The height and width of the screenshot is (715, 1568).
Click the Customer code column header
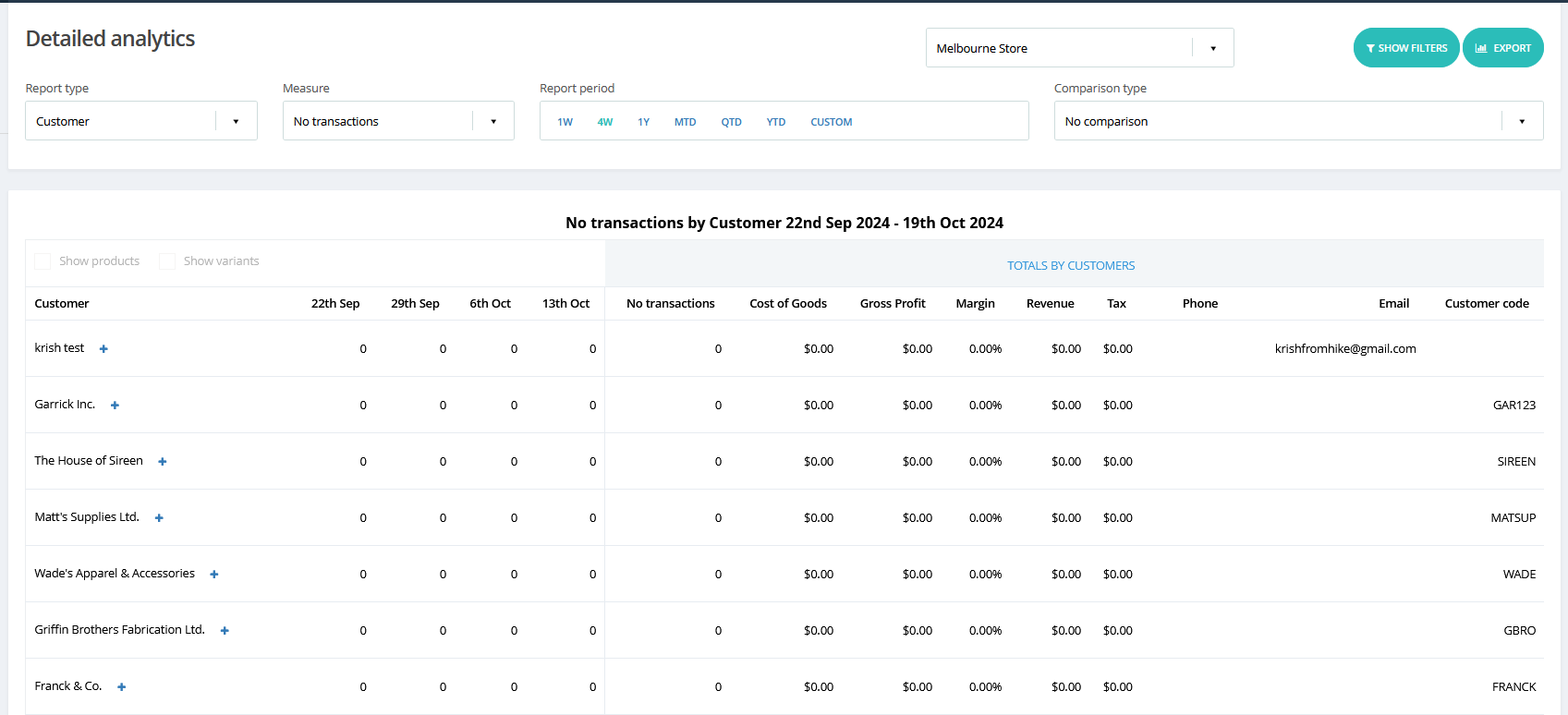point(1487,303)
